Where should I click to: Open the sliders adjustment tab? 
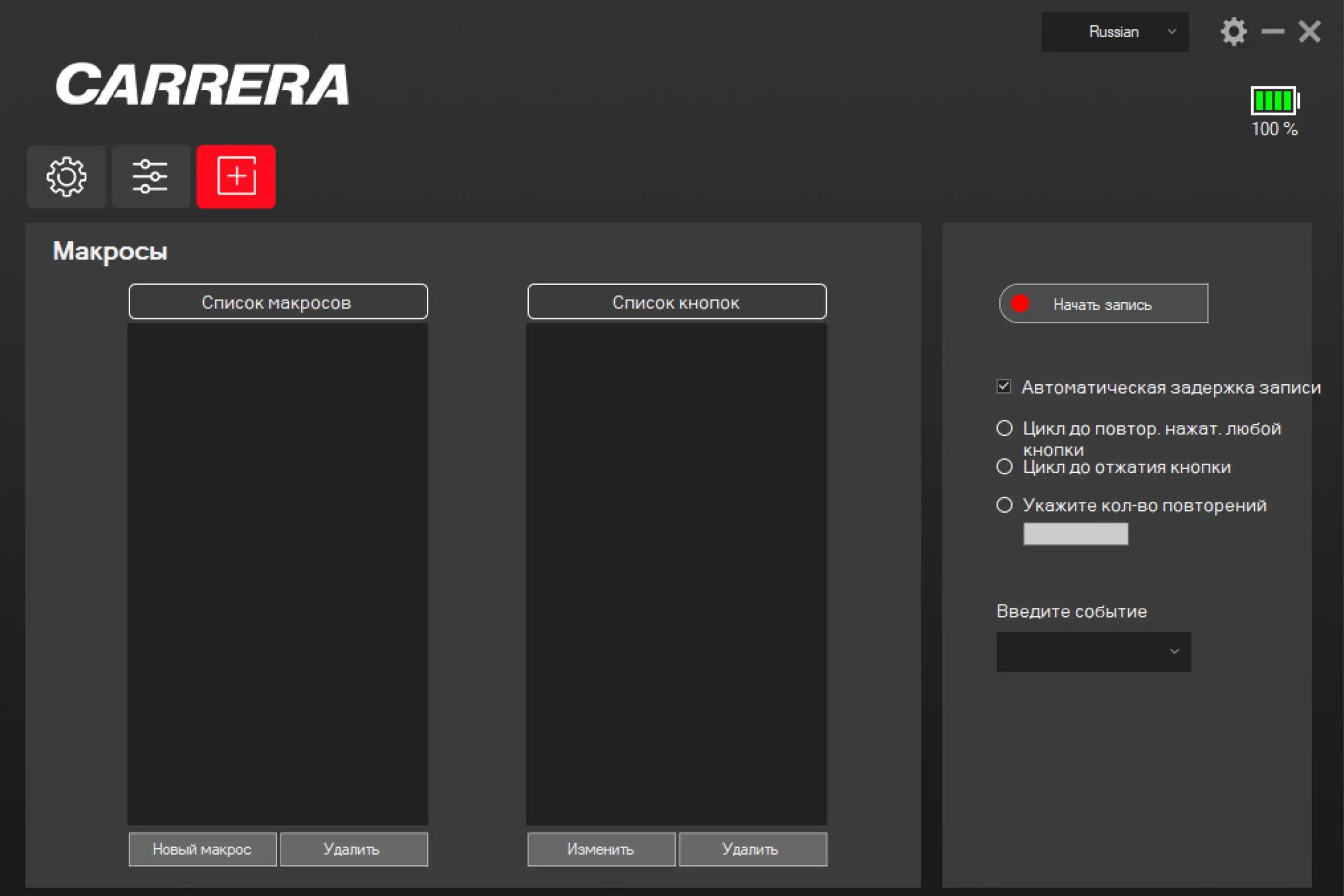150,176
